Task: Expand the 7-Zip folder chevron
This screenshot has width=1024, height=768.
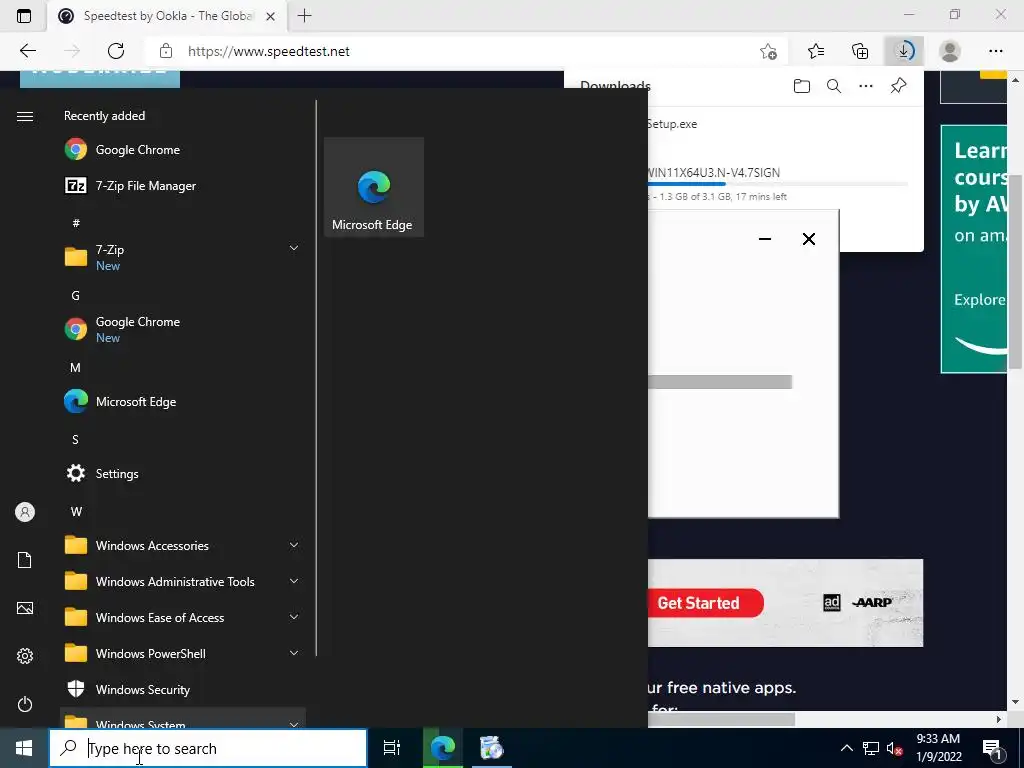Action: tap(294, 248)
